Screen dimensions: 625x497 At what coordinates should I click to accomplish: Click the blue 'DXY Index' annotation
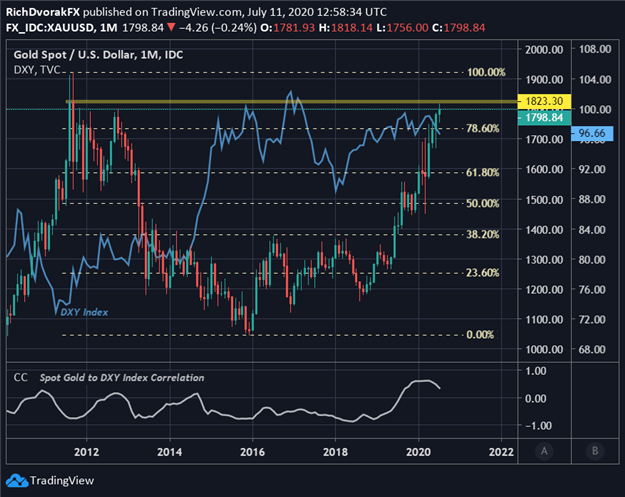pos(84,312)
